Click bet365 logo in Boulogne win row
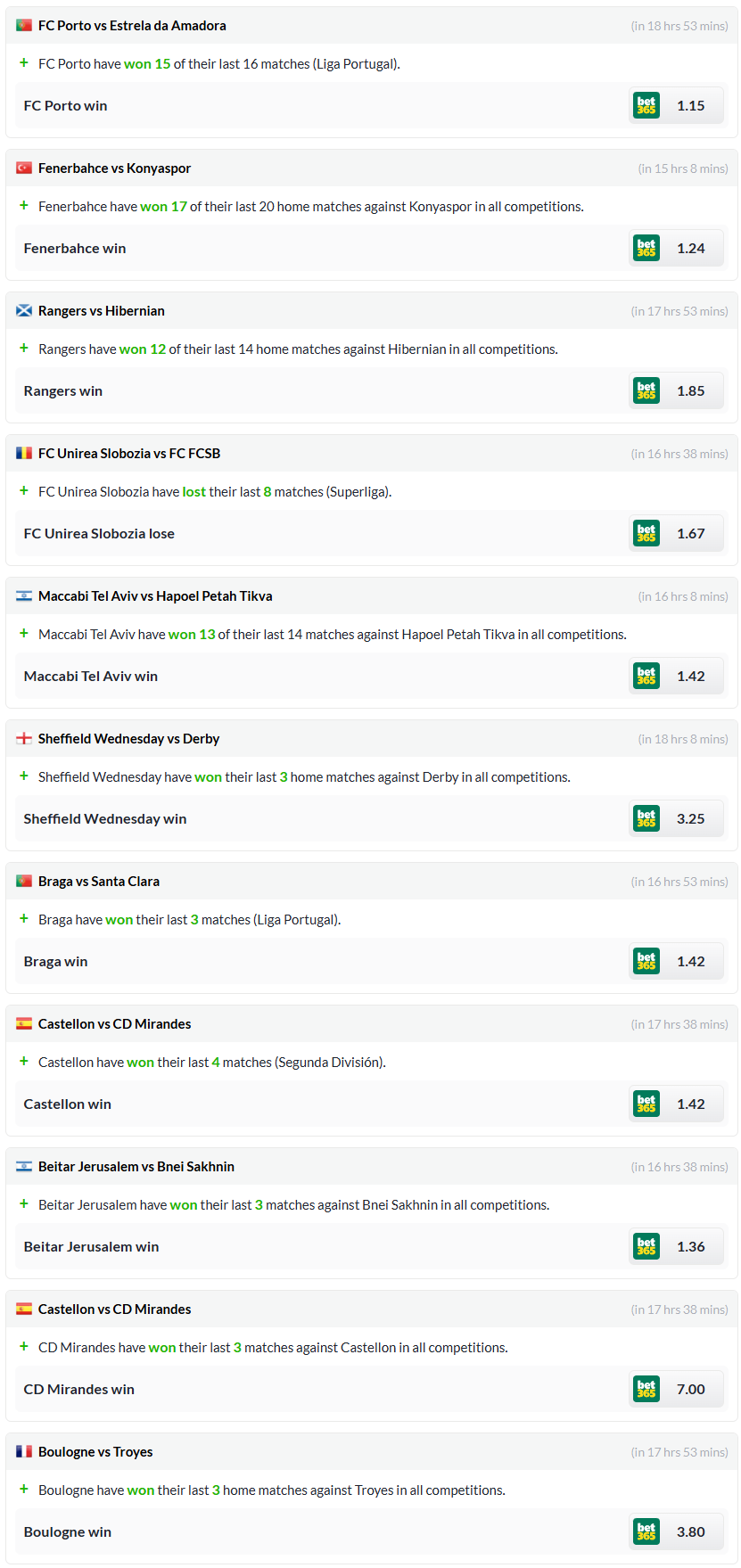The width and height of the screenshot is (741, 1568). pyautogui.click(x=646, y=1531)
